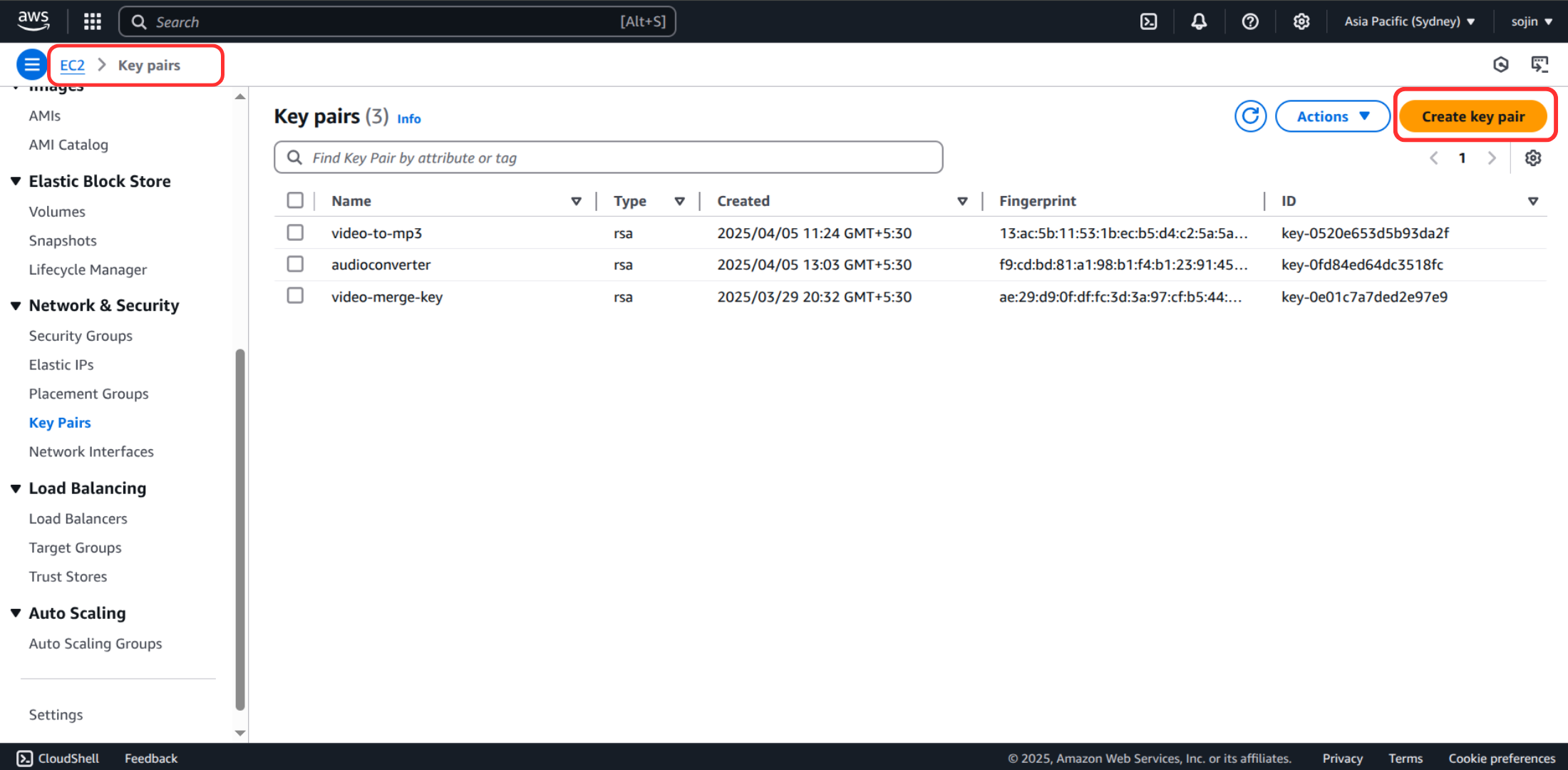Open AMIs in the sidebar
1568x770 pixels.
(x=45, y=115)
